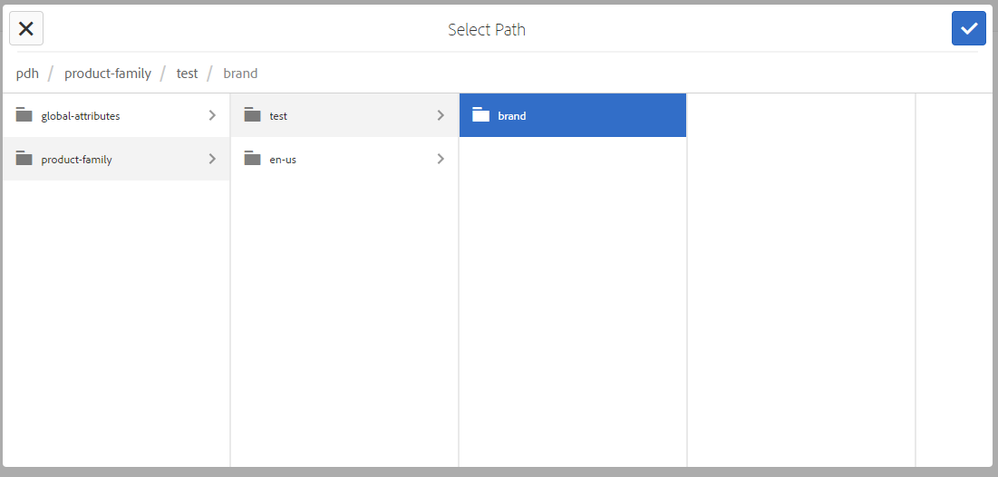Pick the en-us item label

coord(282,159)
